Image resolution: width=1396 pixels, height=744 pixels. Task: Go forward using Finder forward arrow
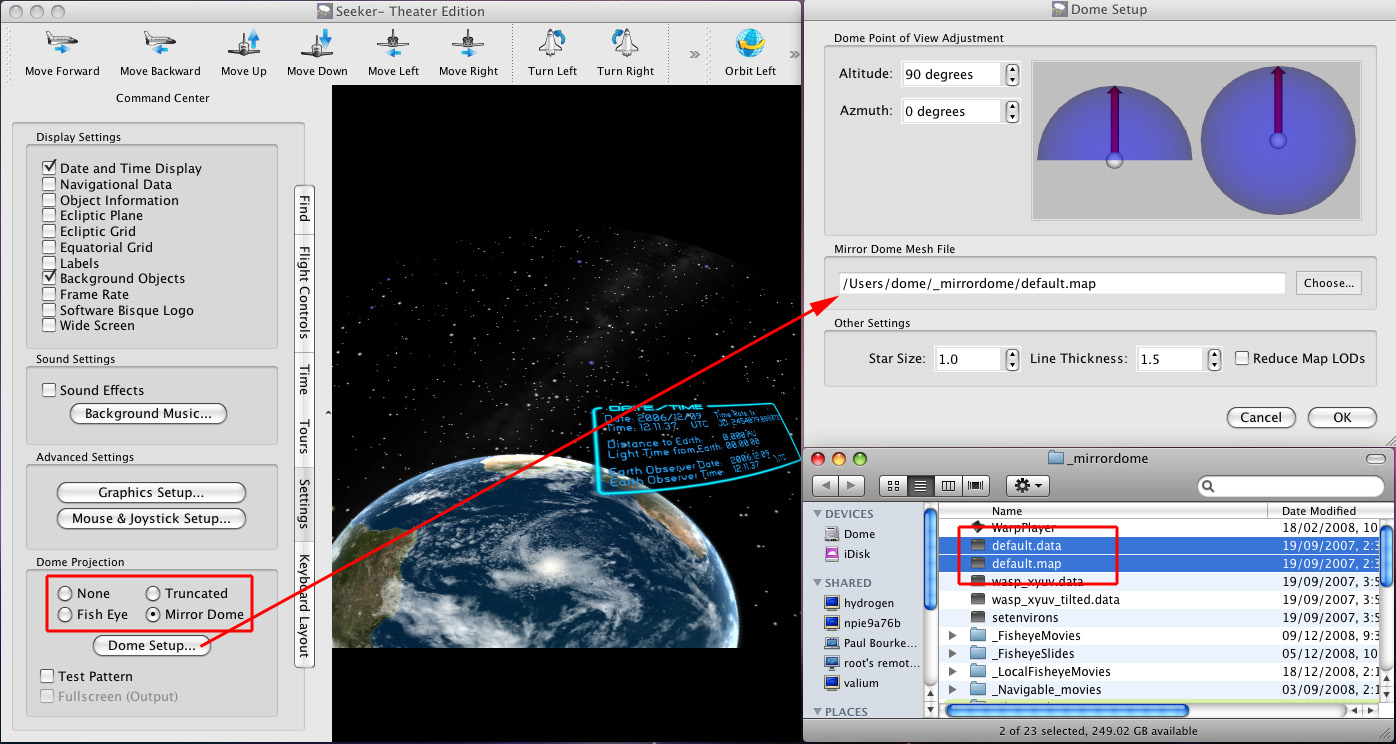pos(851,486)
